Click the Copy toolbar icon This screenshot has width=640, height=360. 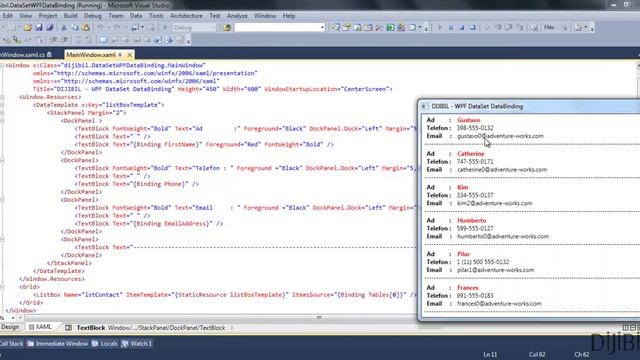(75, 27)
